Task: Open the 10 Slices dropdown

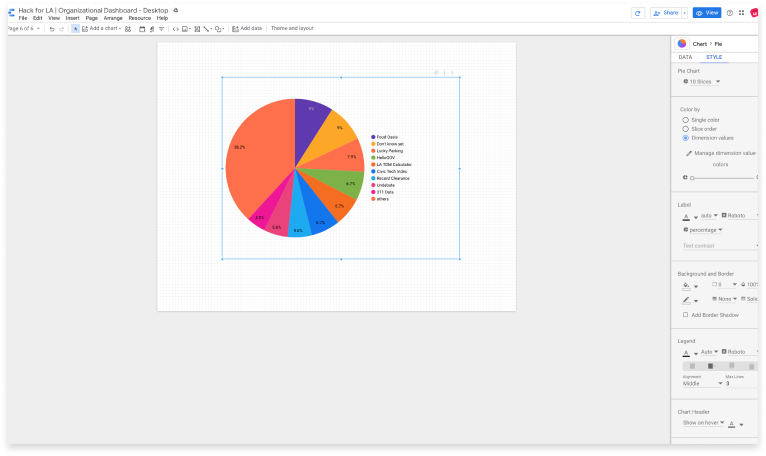Action: click(704, 82)
